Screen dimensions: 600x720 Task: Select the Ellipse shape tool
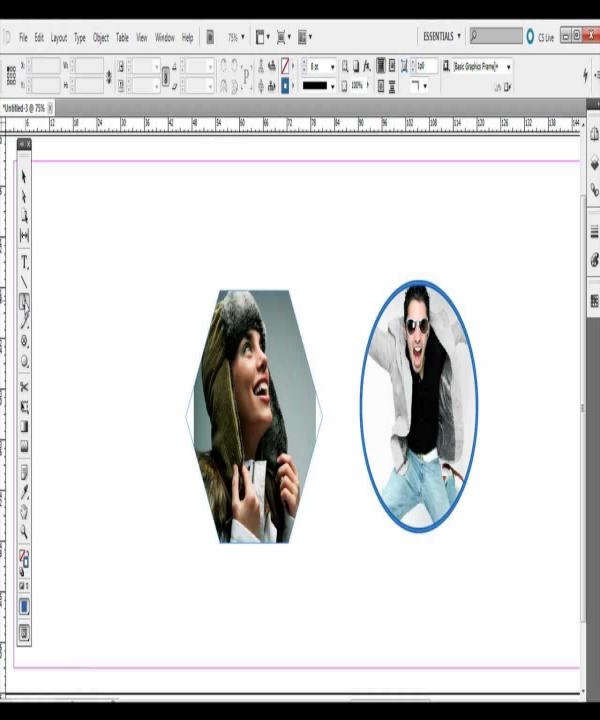[24, 361]
